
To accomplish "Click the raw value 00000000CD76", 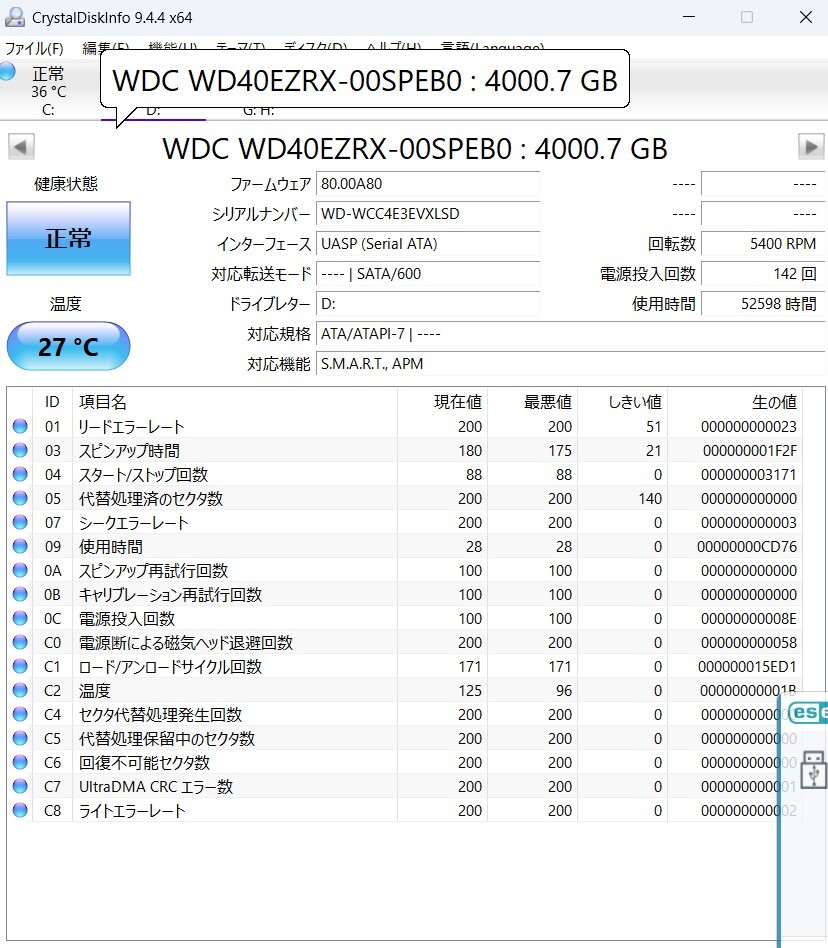I will pos(746,547).
